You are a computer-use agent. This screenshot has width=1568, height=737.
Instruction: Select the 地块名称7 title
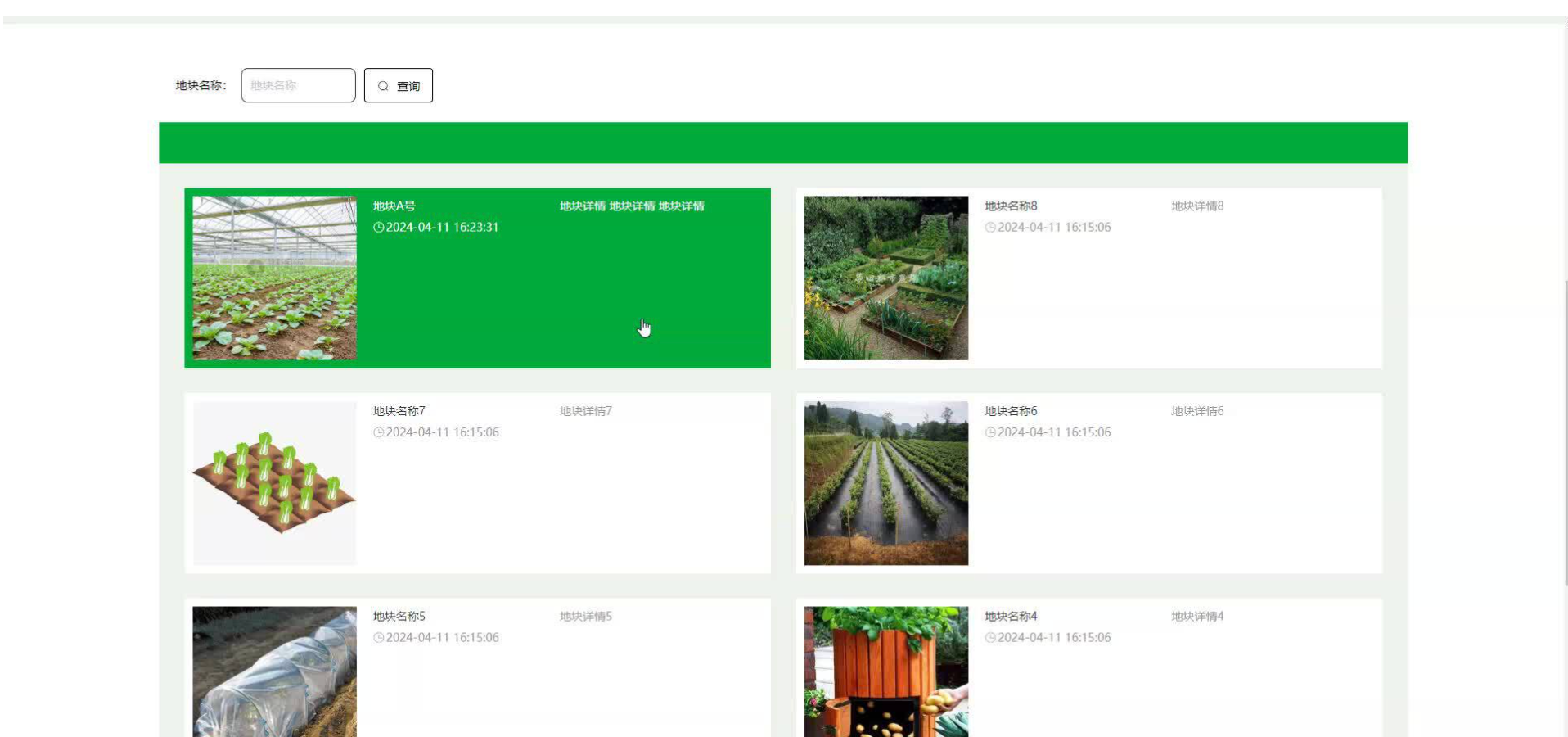(399, 411)
